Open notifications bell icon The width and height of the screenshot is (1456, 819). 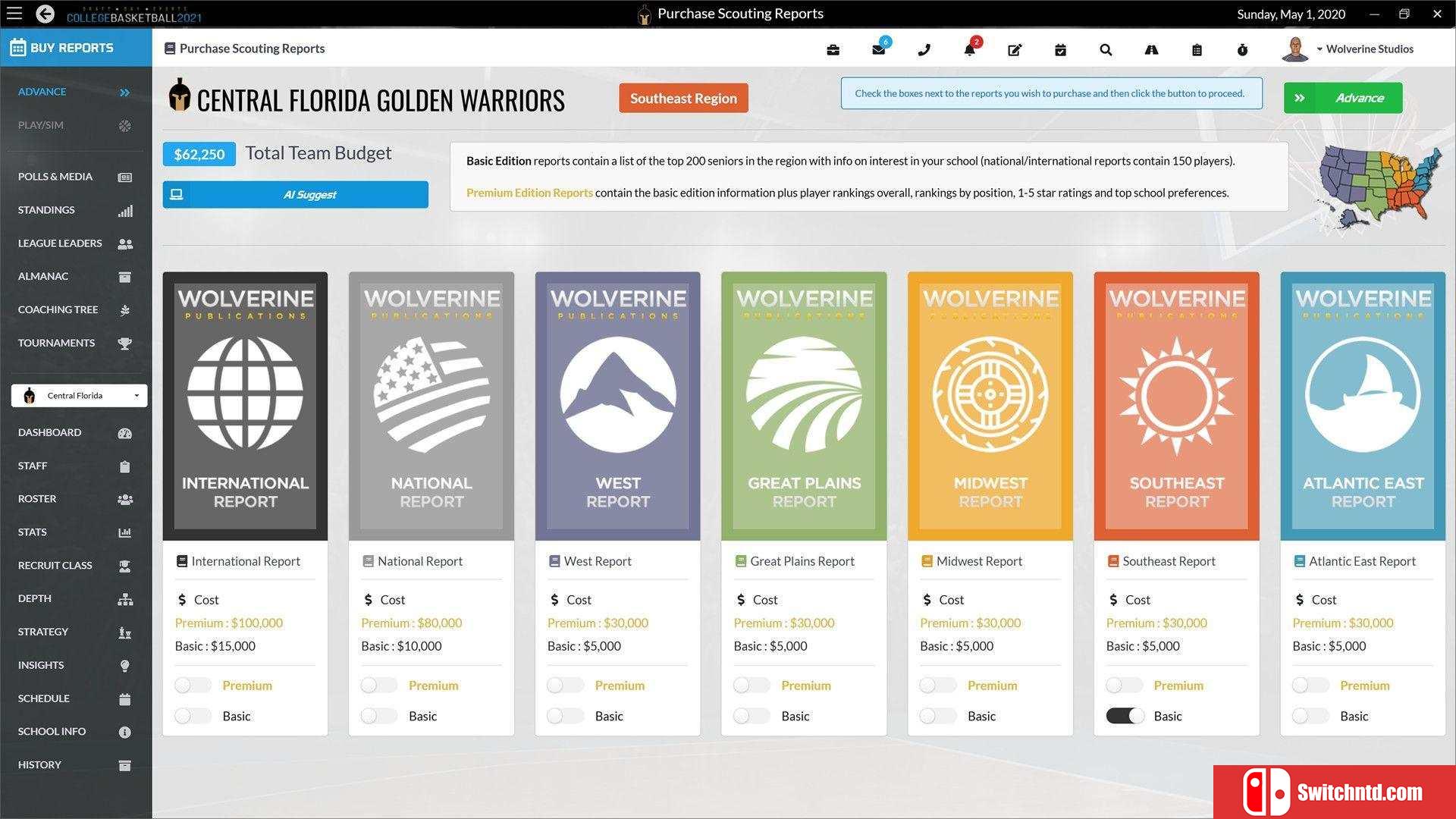pos(969,50)
